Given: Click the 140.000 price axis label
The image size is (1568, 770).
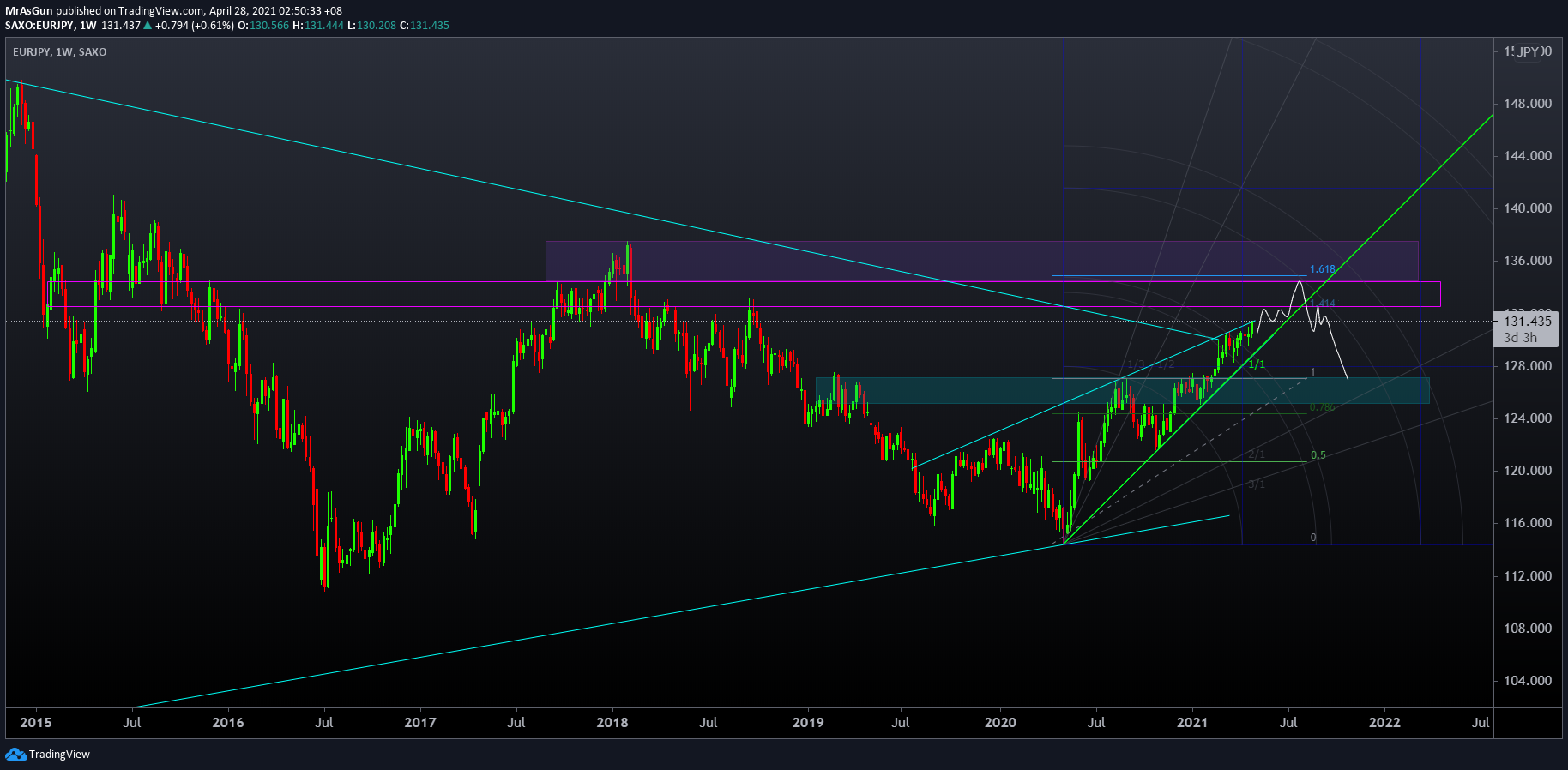Looking at the screenshot, I should [1528, 208].
